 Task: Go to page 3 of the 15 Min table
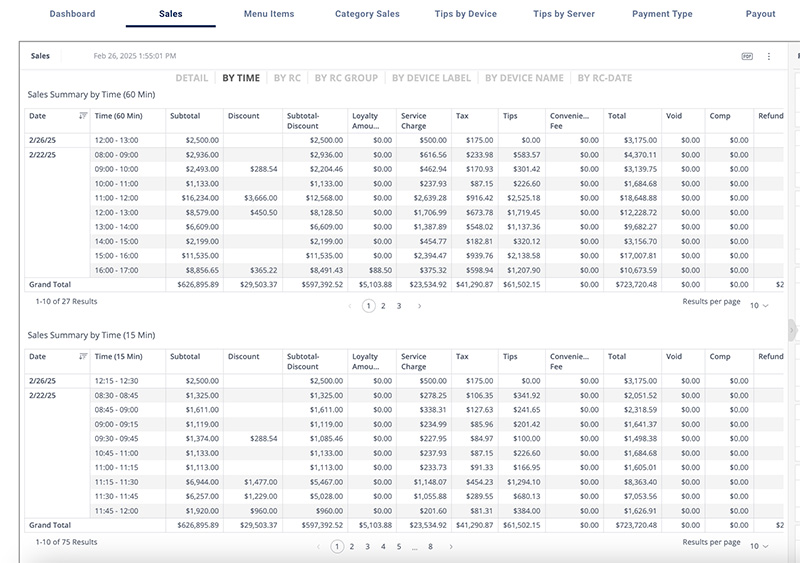[x=367, y=547]
